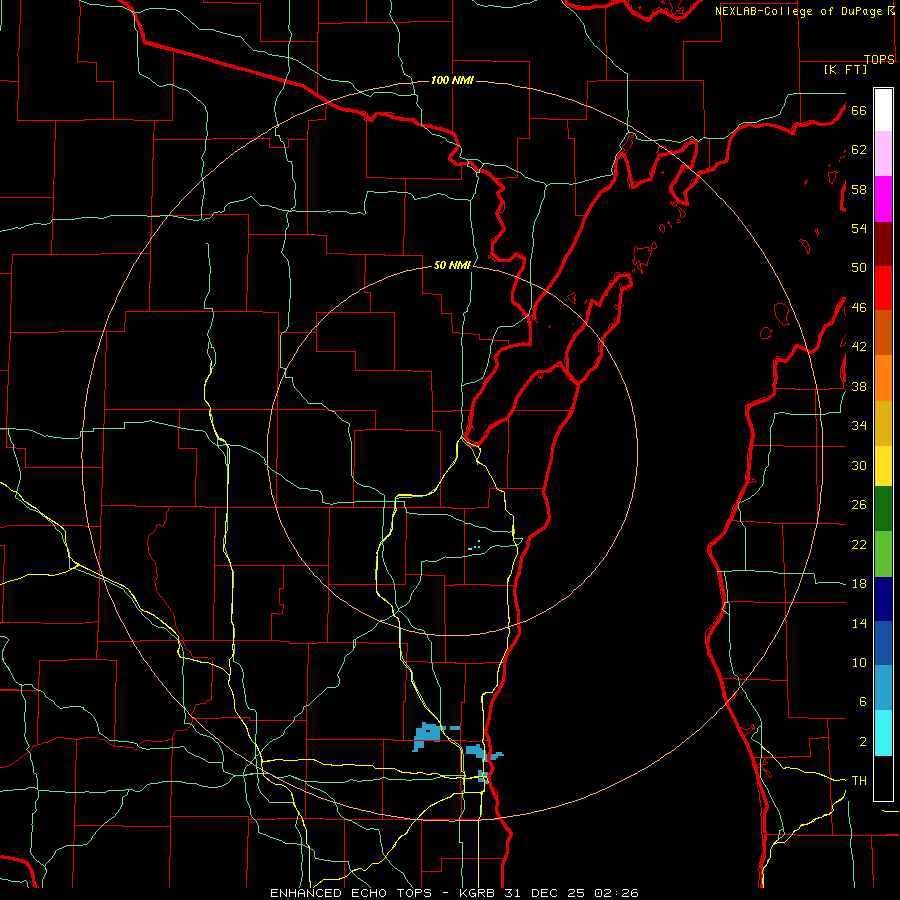Click the dark maroon legend swatch

[x=883, y=244]
